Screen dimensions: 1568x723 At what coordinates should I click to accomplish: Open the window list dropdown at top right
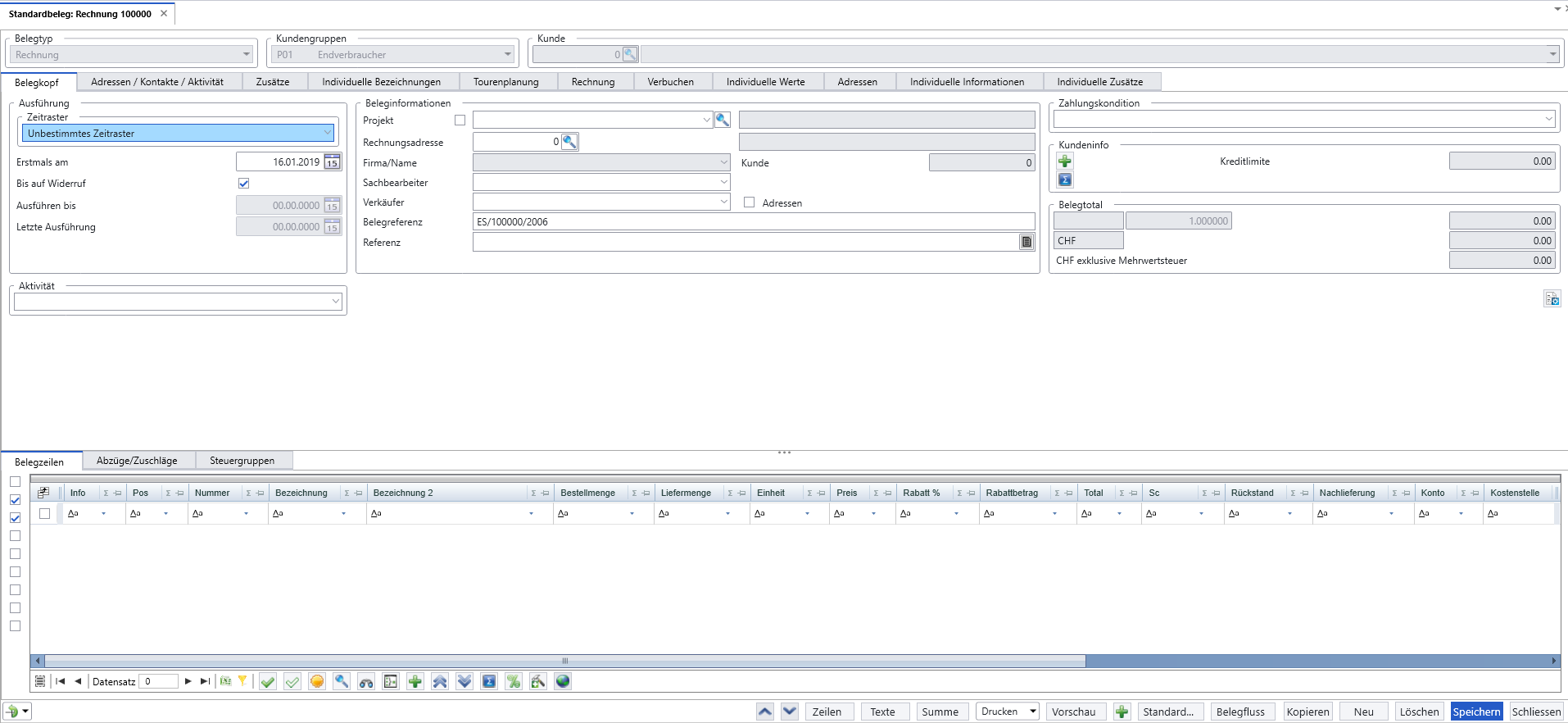[x=1557, y=9]
